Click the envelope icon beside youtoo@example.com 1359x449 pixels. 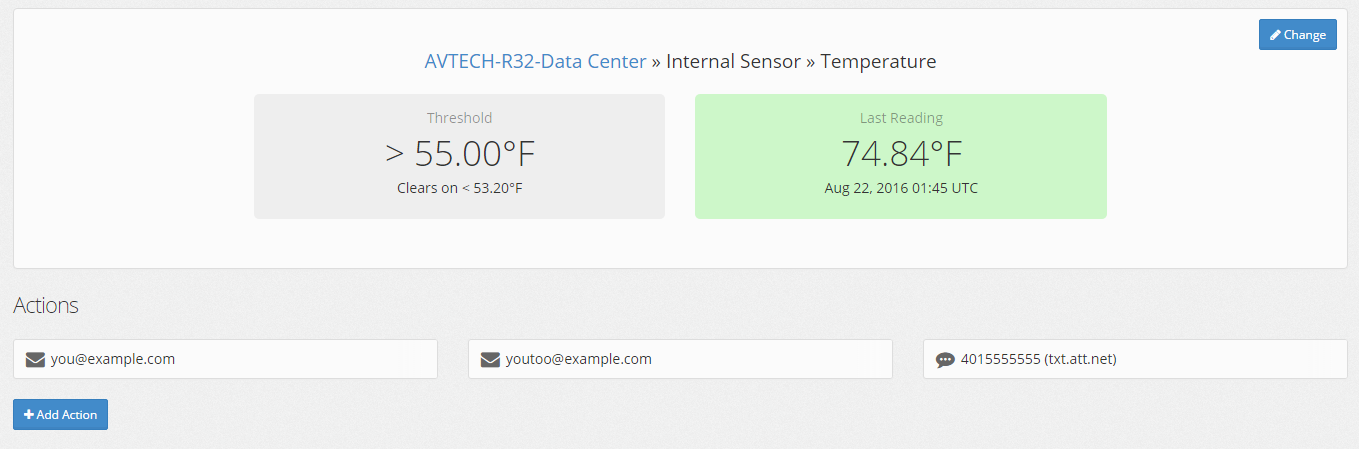click(490, 359)
